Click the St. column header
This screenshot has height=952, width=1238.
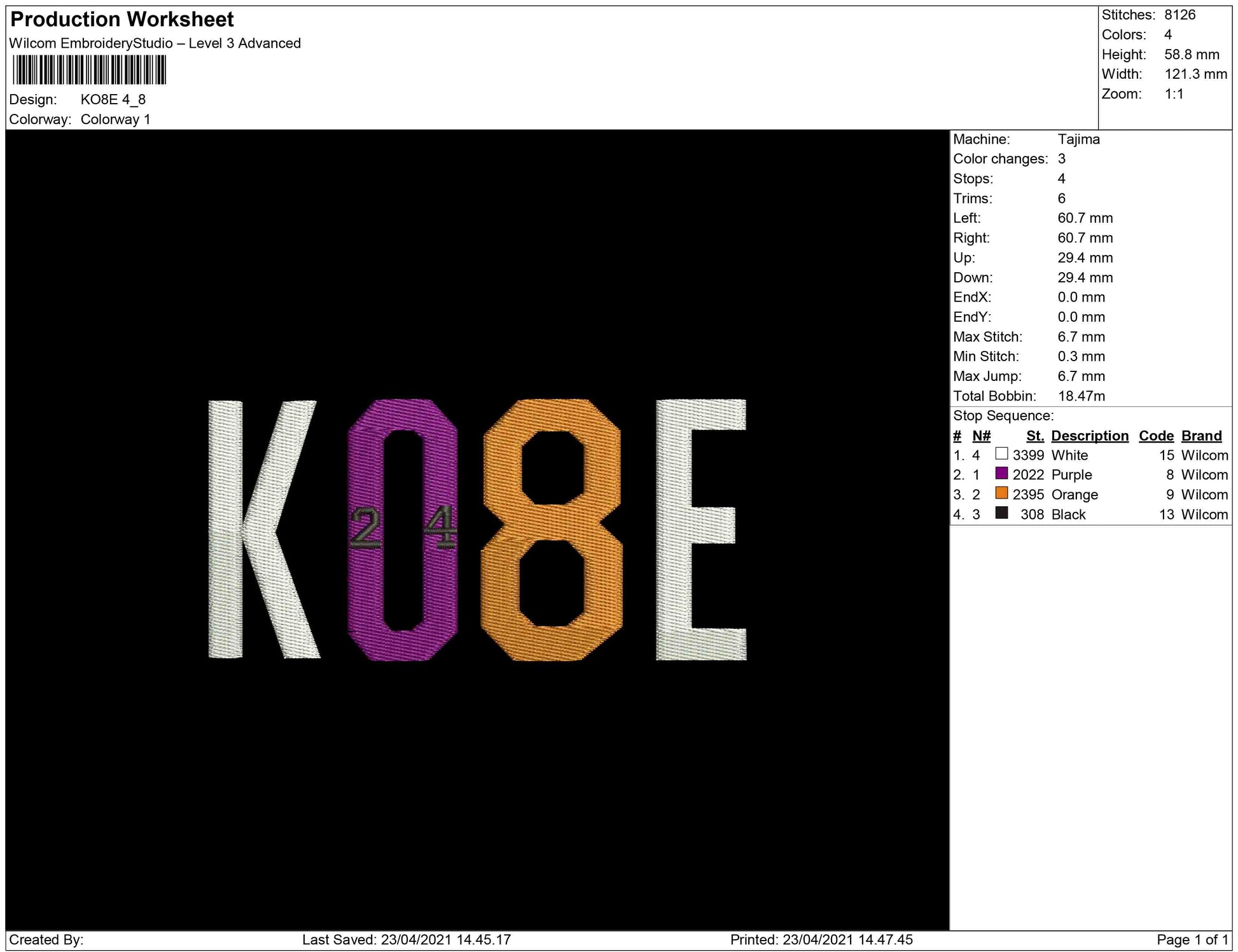tap(1034, 436)
